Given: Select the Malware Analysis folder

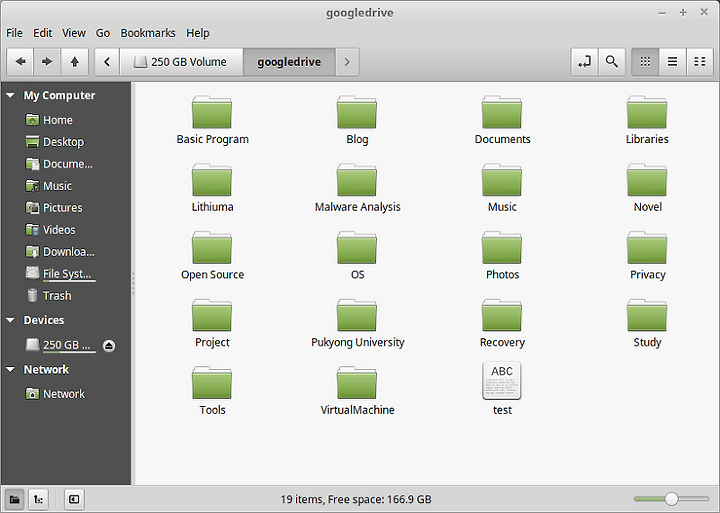Looking at the screenshot, I should coord(357,188).
